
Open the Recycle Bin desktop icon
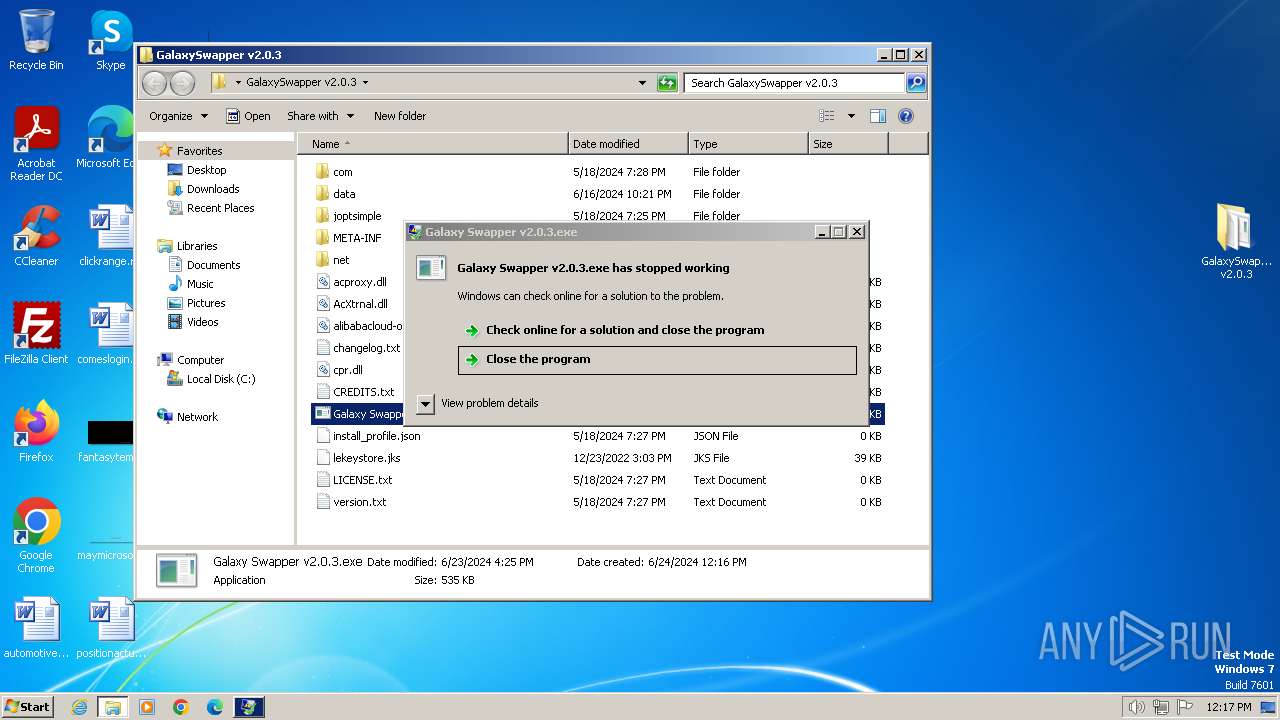point(36,40)
